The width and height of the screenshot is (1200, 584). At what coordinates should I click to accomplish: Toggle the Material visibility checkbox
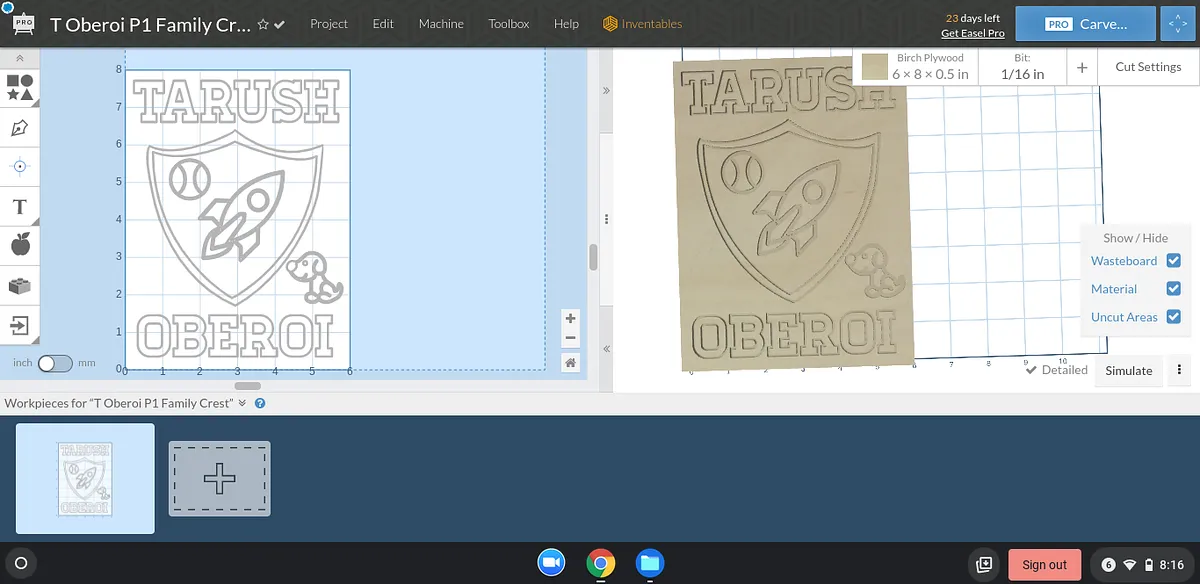pos(1174,289)
